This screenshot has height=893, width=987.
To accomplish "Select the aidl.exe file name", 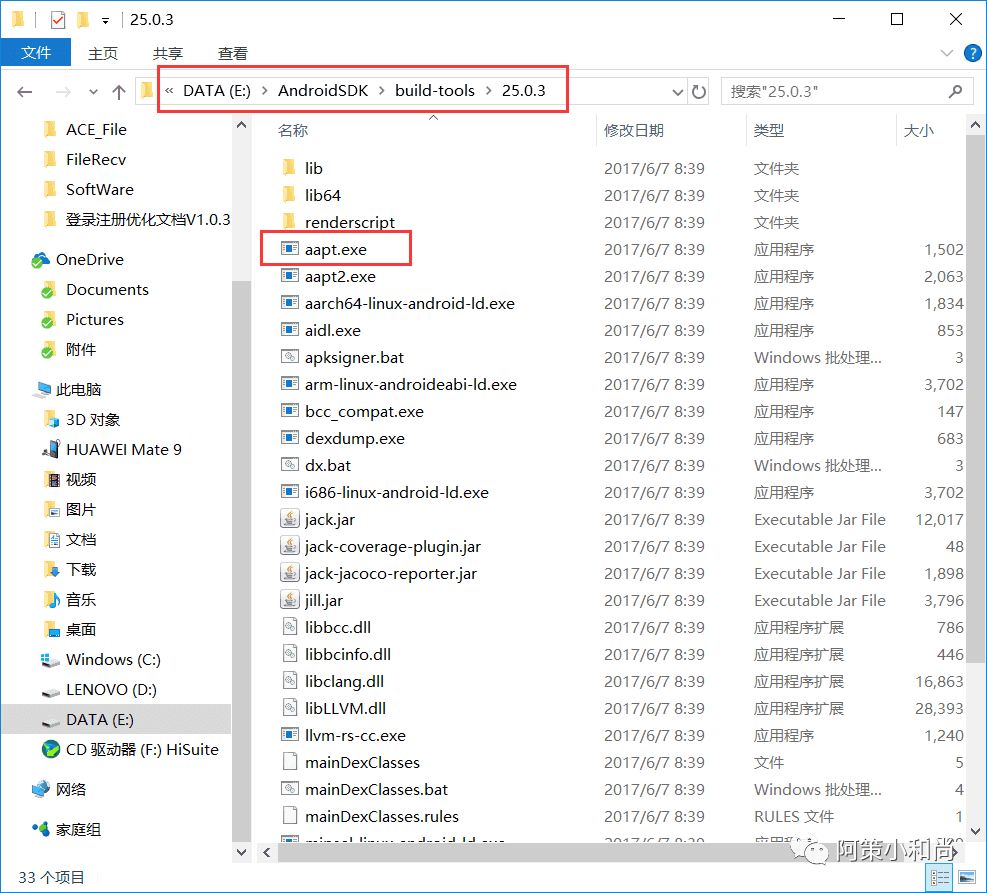I will coord(333,330).
